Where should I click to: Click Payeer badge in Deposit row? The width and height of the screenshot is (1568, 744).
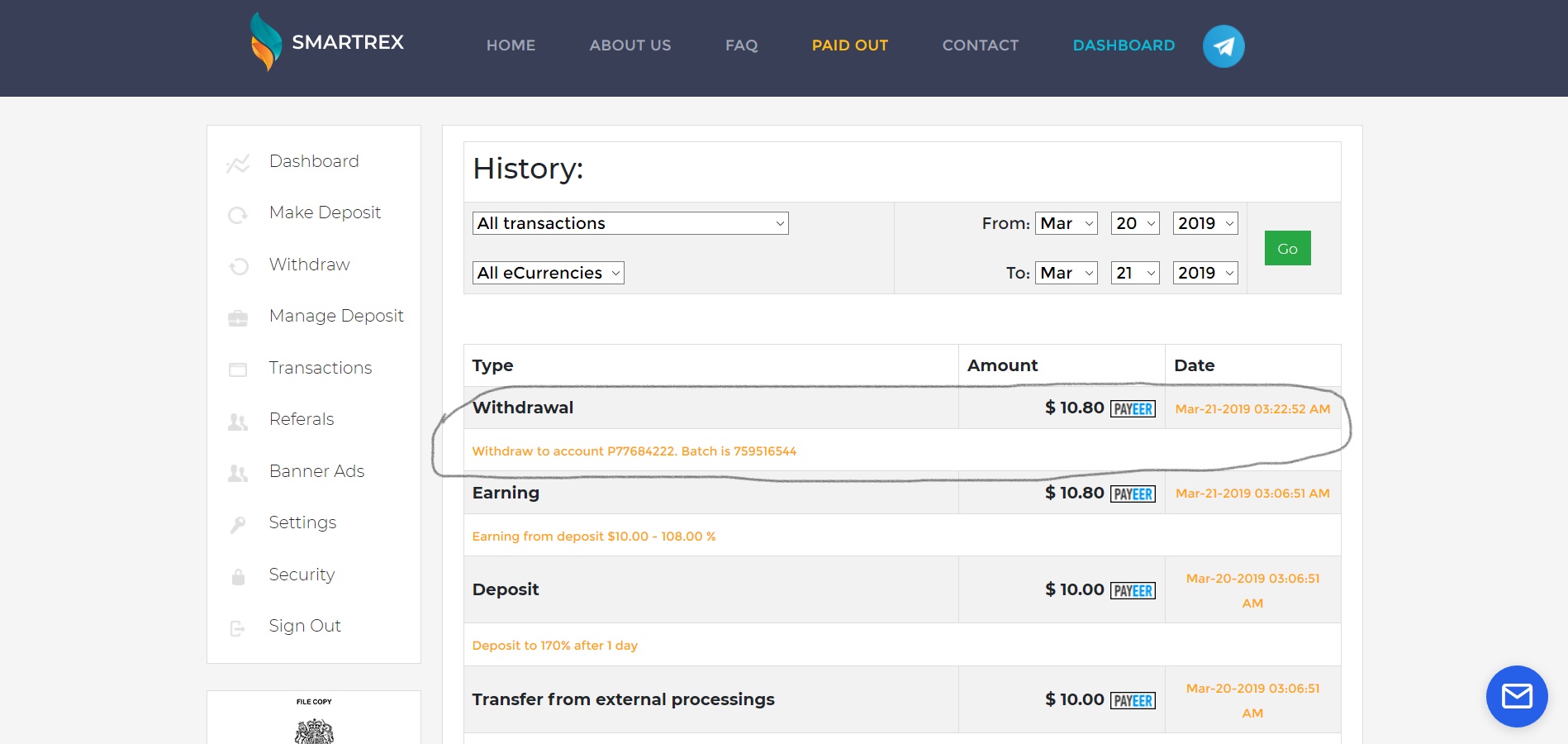coord(1133,590)
